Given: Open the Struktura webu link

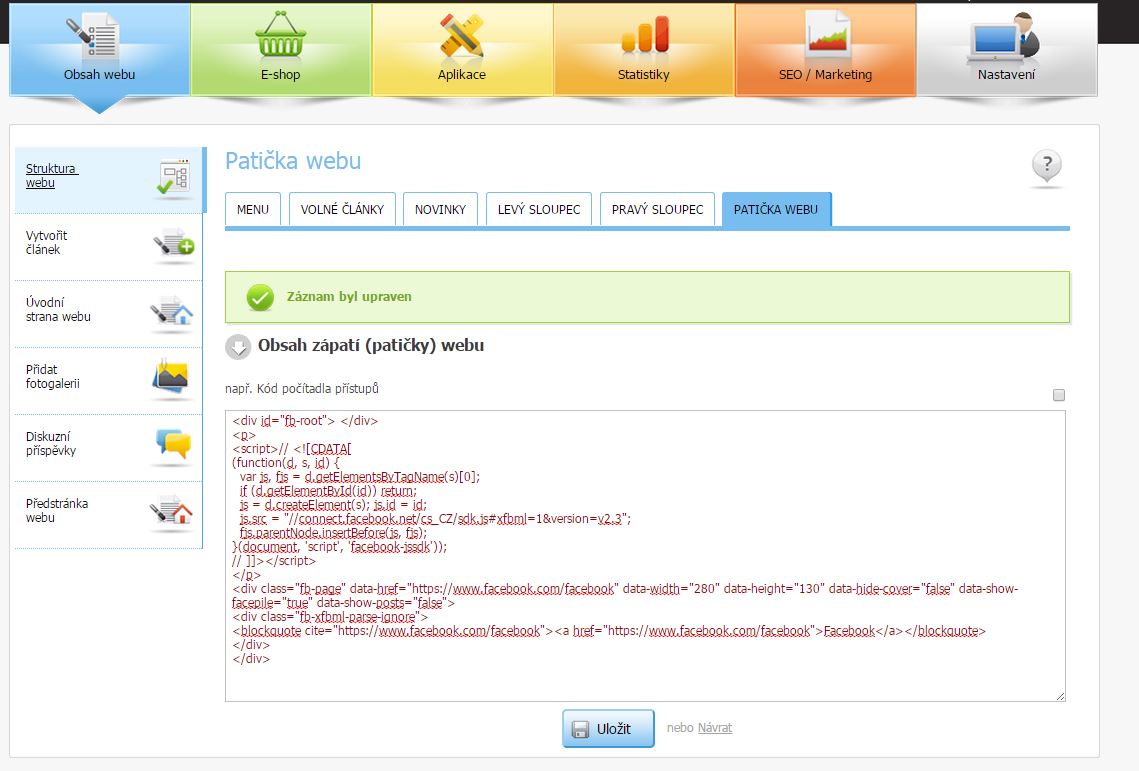Looking at the screenshot, I should [52, 176].
